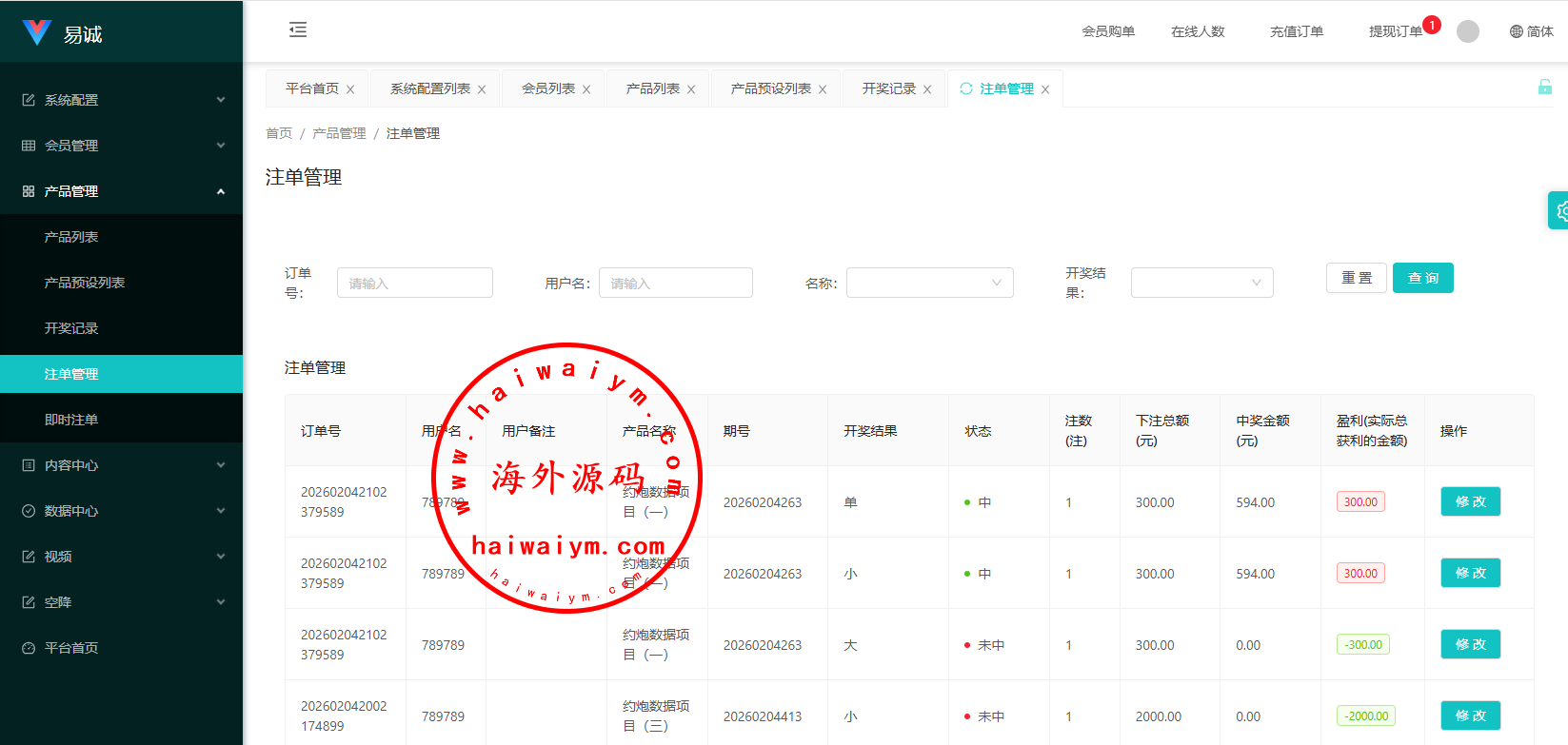This screenshot has width=1568, height=745.
Task: Click 修改 for the first order row
Action: 1470,501
